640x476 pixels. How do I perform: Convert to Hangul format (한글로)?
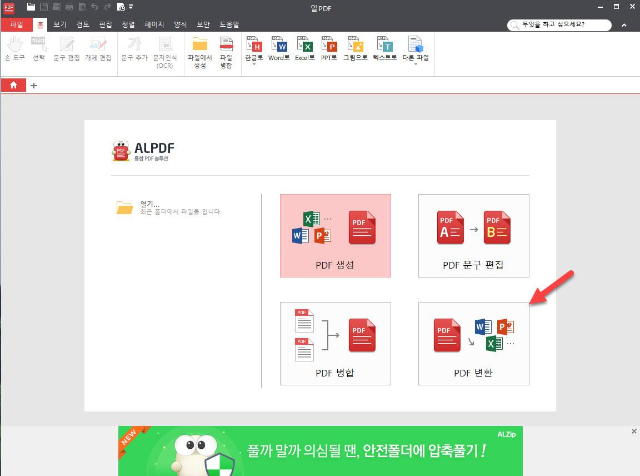click(254, 48)
